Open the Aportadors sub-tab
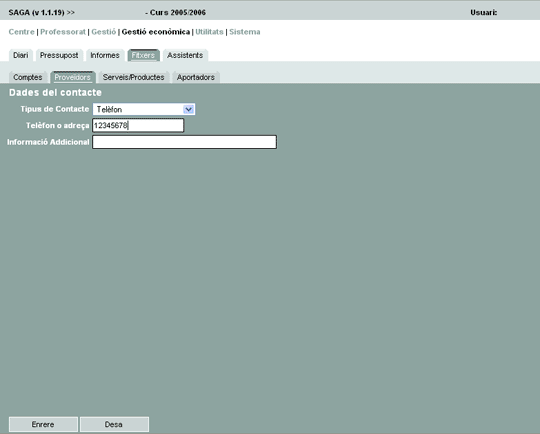The width and height of the screenshot is (540, 434). coord(196,78)
